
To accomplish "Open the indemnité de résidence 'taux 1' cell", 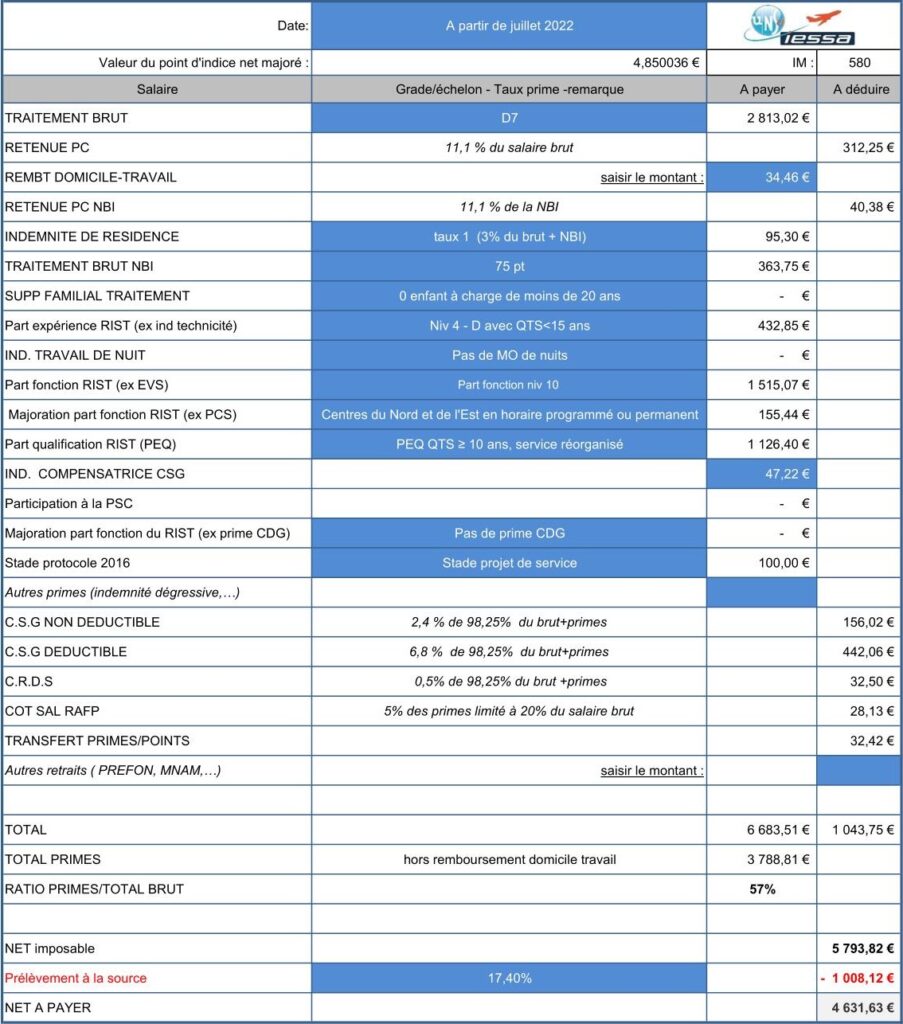I will click(509, 236).
